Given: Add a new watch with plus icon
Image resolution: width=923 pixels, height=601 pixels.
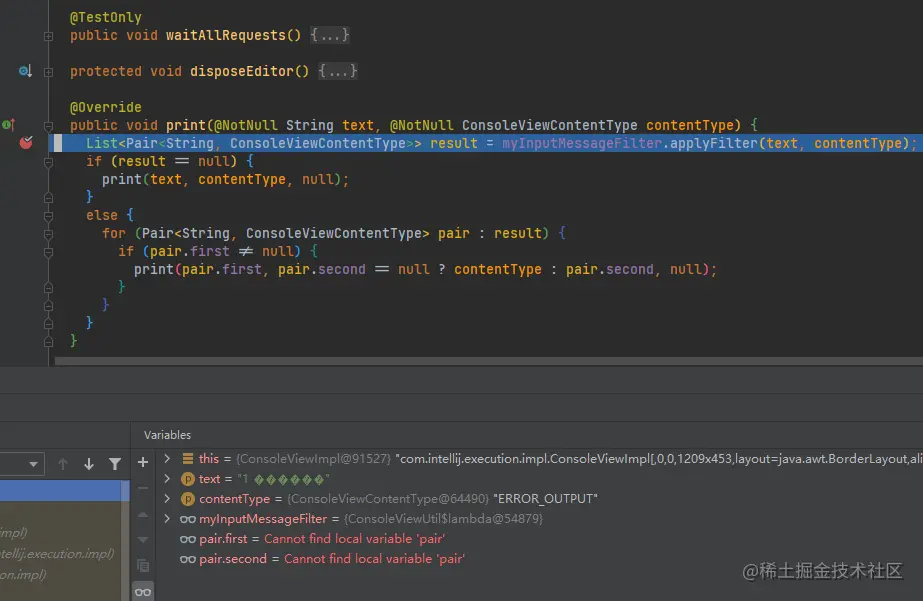Looking at the screenshot, I should coord(143,462).
